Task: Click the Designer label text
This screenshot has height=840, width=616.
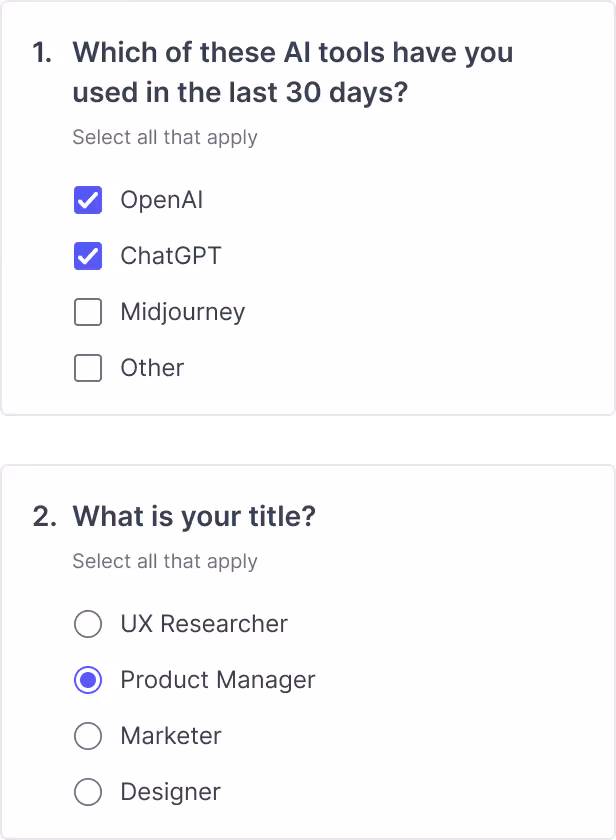Action: tap(170, 792)
